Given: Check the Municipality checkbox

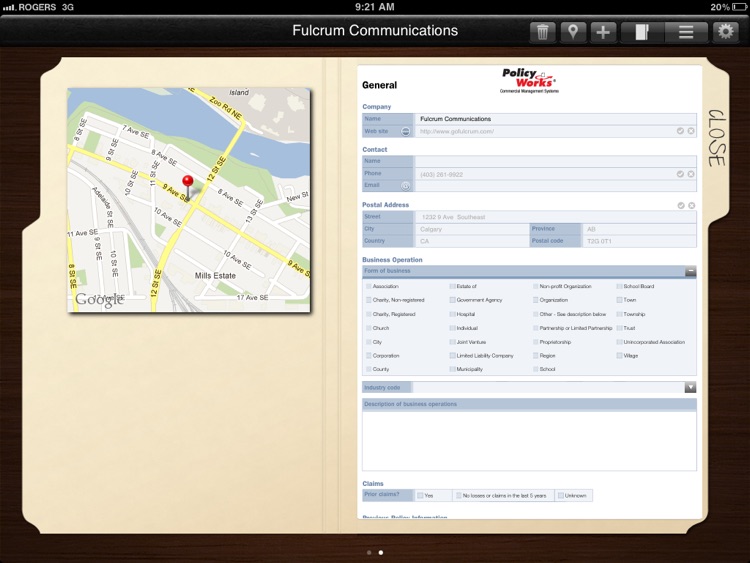Looking at the screenshot, I should 452,369.
